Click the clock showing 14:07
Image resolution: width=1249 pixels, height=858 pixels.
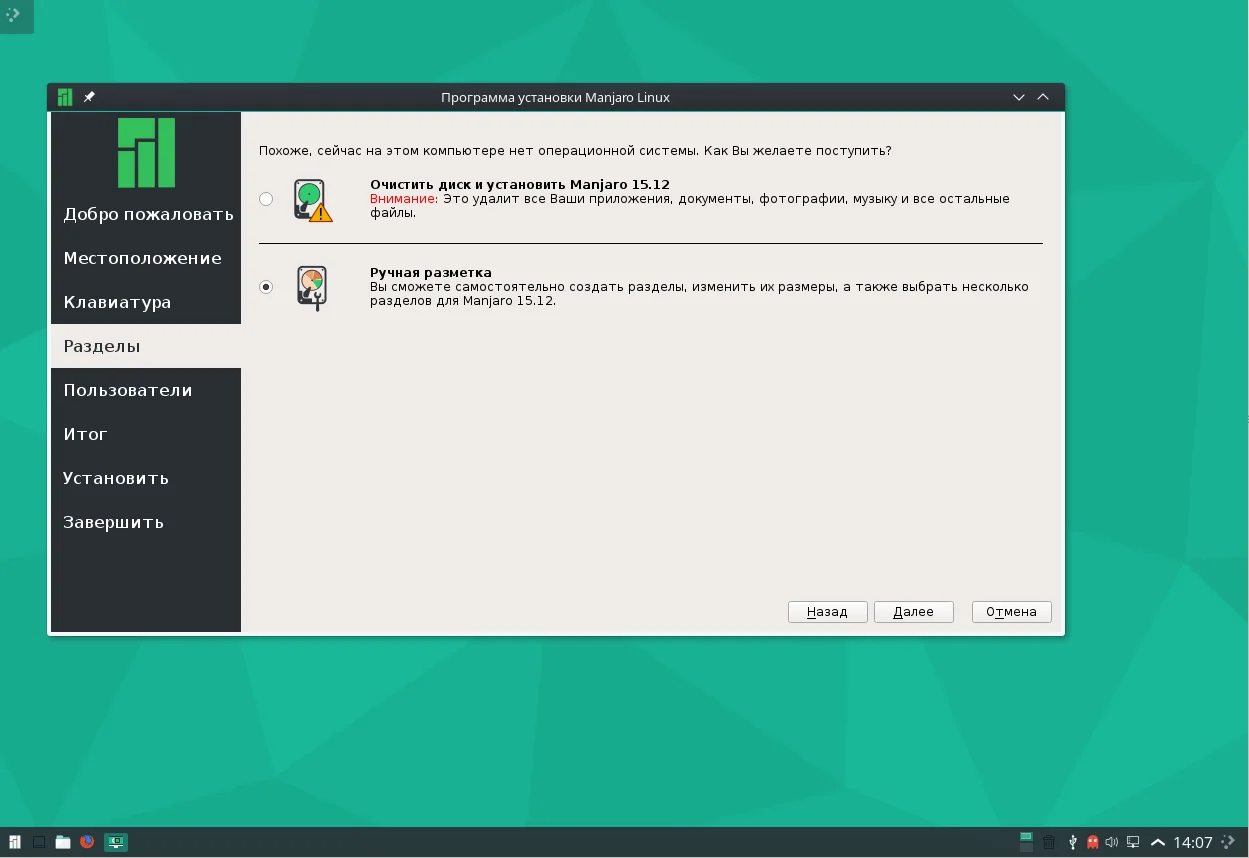1193,842
